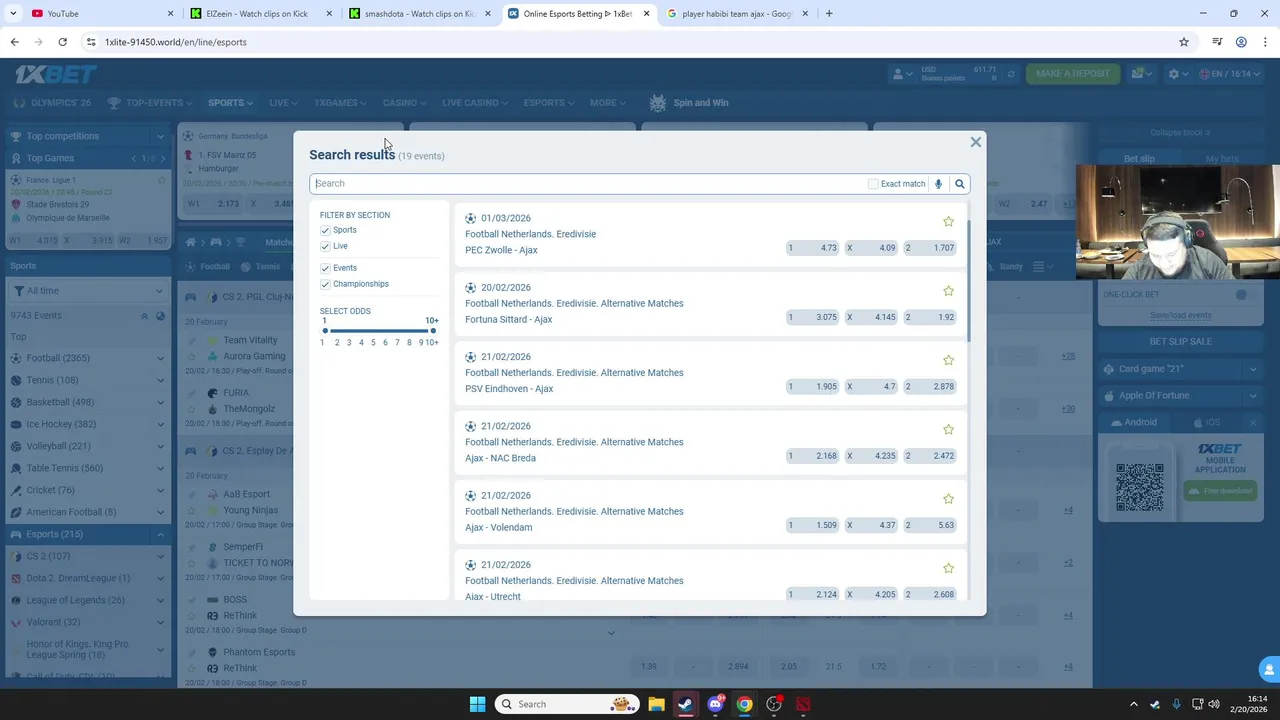Uncheck the Championships section filter
Image resolution: width=1280 pixels, height=720 pixels.
325,284
